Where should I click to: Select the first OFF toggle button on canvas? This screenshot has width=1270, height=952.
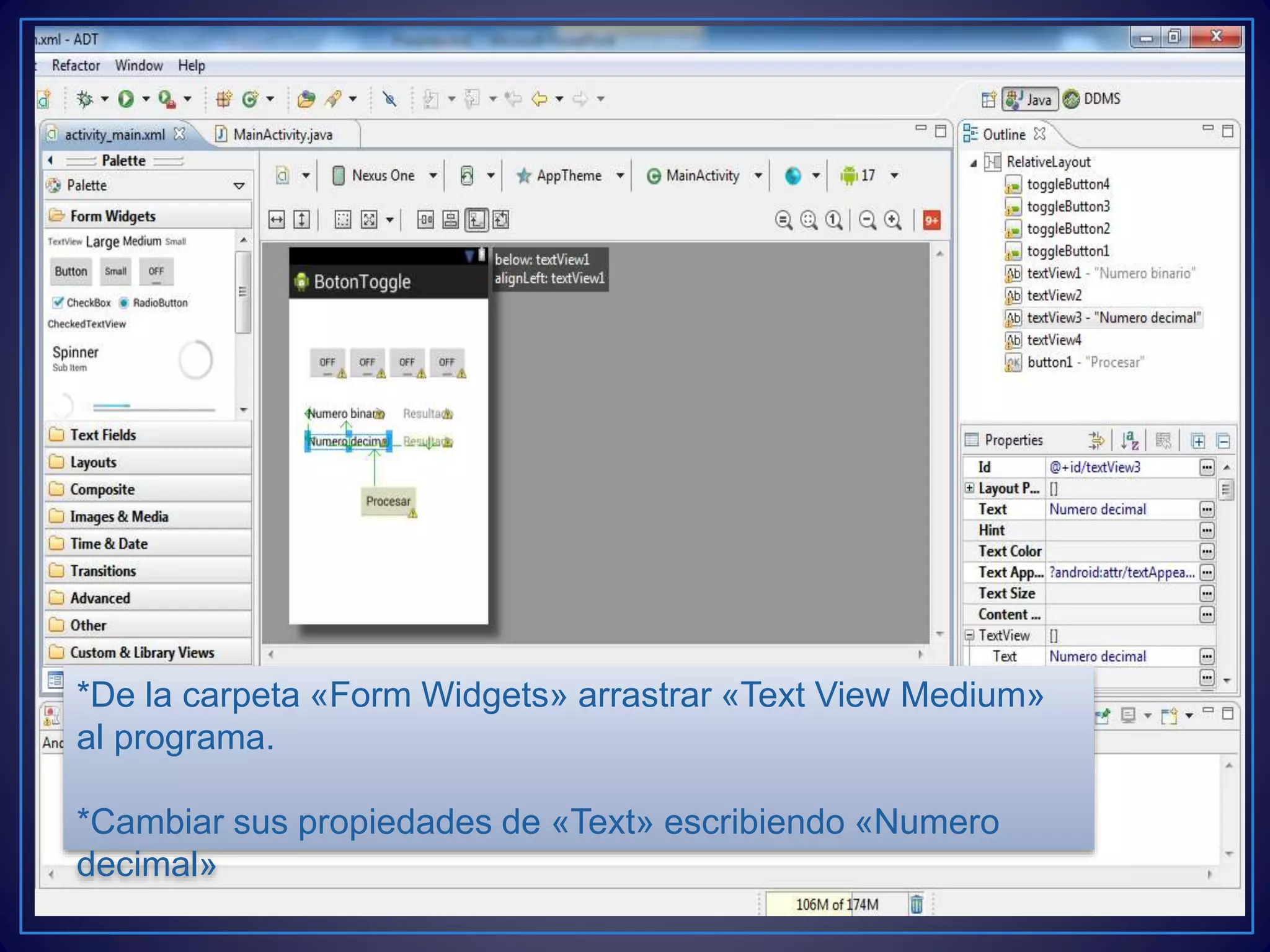327,363
